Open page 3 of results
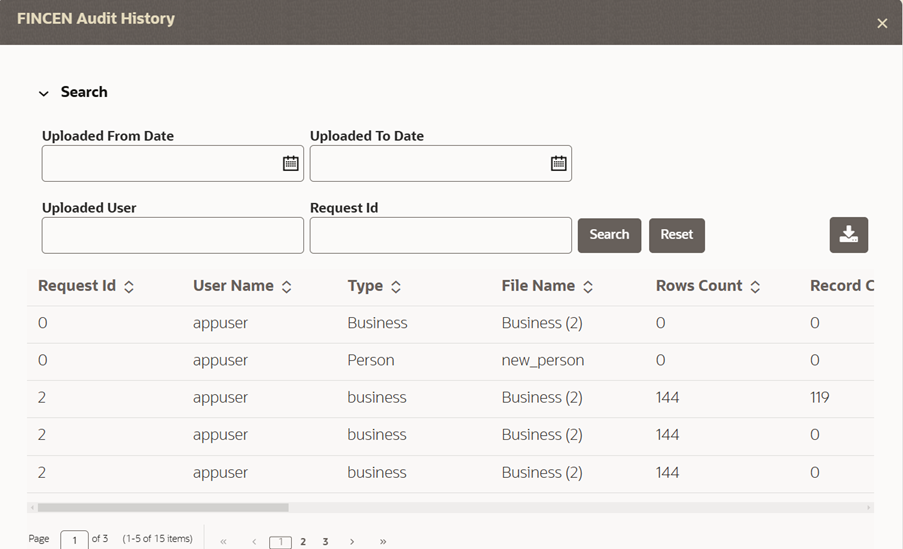The width and height of the screenshot is (903, 549). pos(325,542)
